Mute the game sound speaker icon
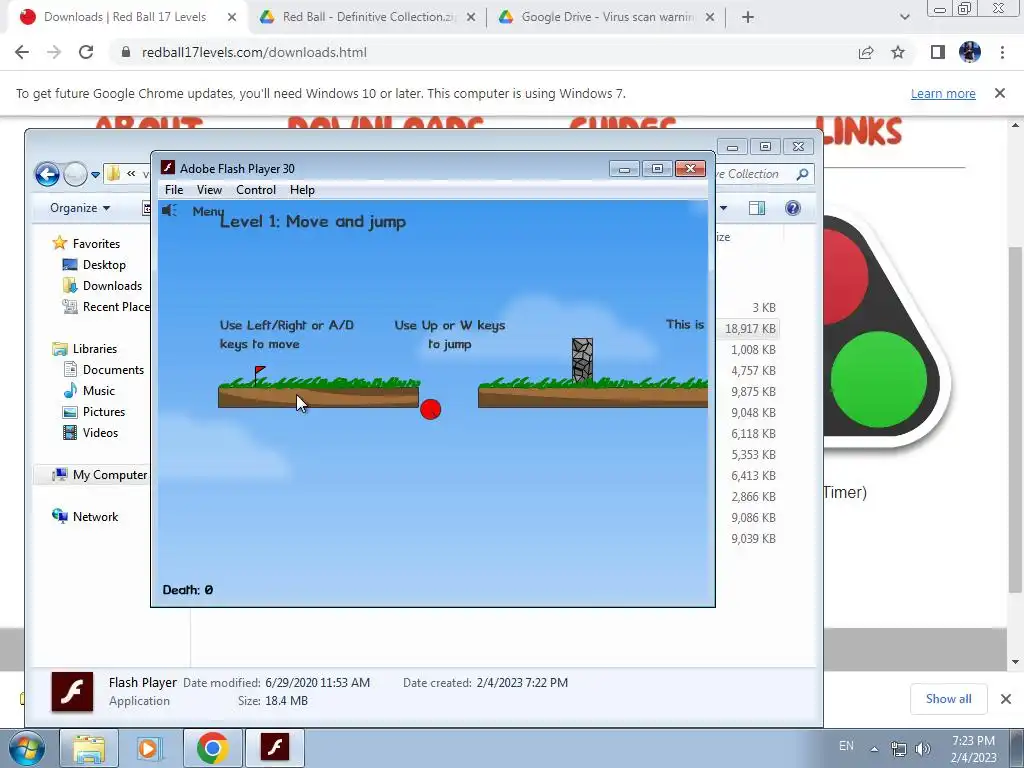Viewport: 1024px width, 768px height. pyautogui.click(x=169, y=210)
